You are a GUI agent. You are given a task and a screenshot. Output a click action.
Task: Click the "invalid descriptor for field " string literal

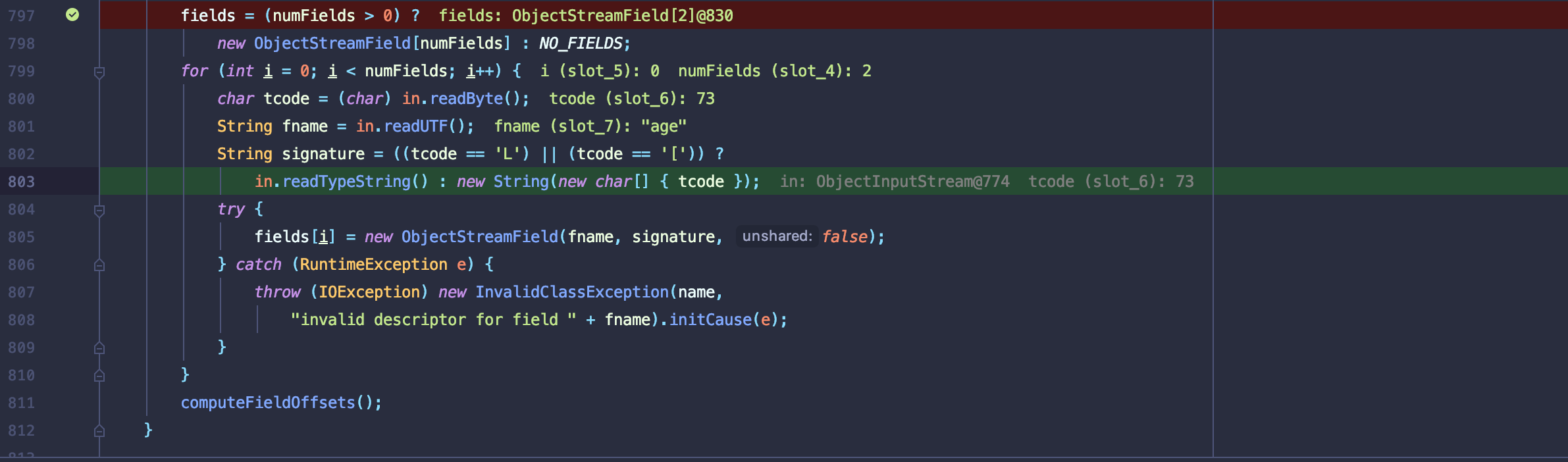click(x=433, y=320)
